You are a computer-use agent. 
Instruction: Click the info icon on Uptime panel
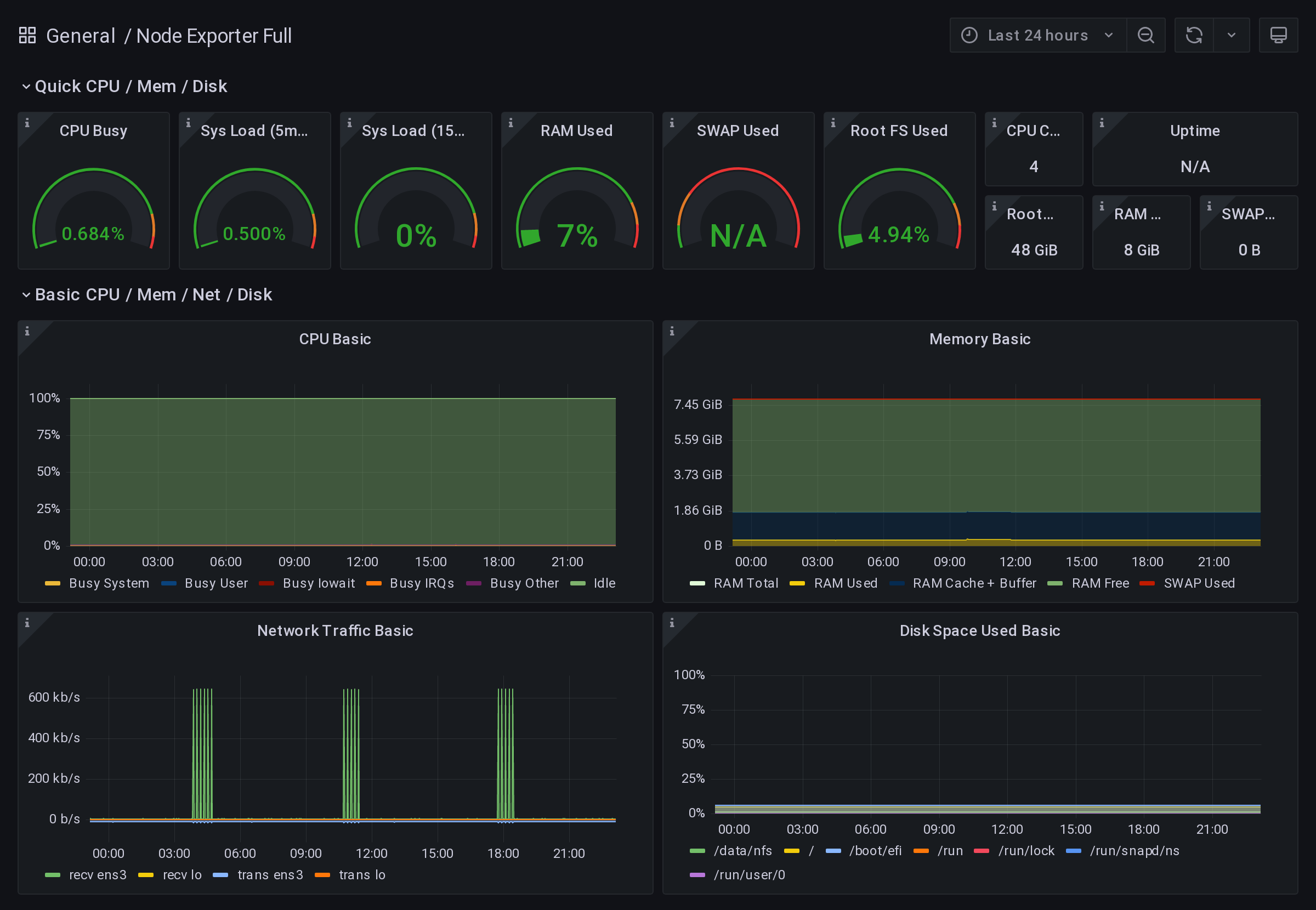tap(1102, 123)
